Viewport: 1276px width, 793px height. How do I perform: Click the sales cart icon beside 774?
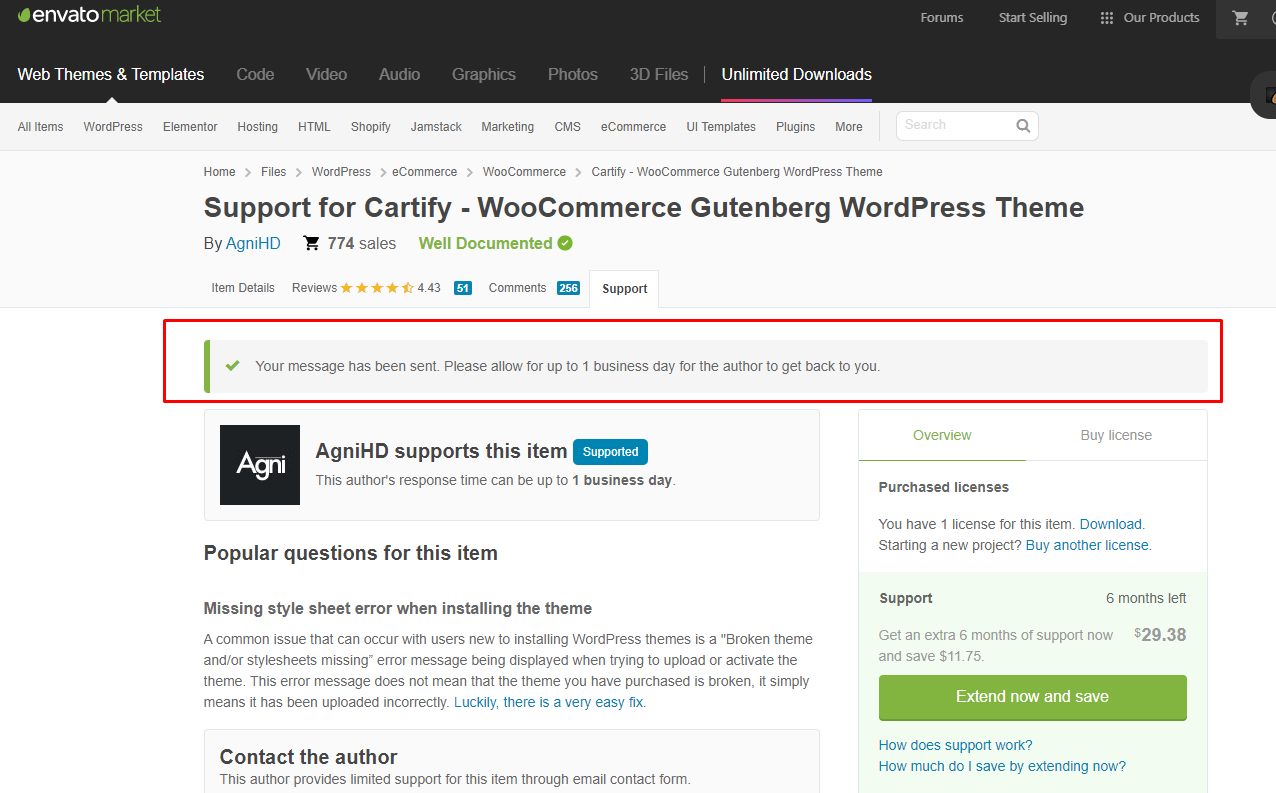(312, 243)
